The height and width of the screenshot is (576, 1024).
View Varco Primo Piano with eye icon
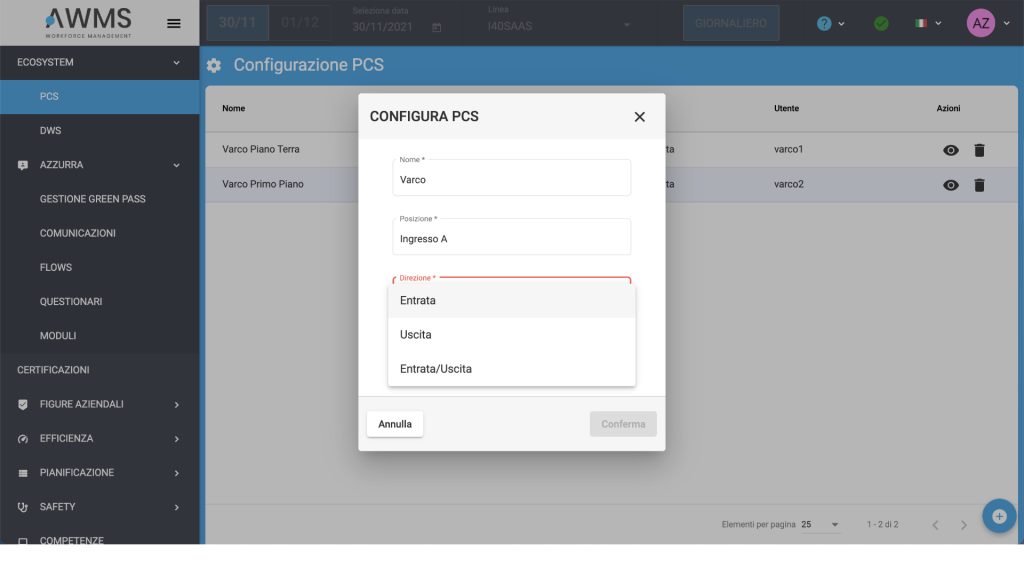pyautogui.click(x=950, y=185)
